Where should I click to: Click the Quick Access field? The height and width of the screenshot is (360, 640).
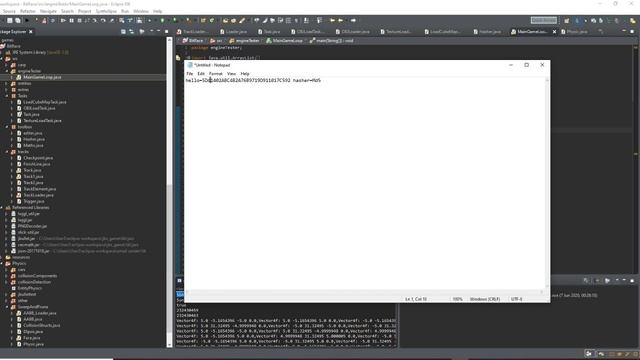click(x=544, y=20)
